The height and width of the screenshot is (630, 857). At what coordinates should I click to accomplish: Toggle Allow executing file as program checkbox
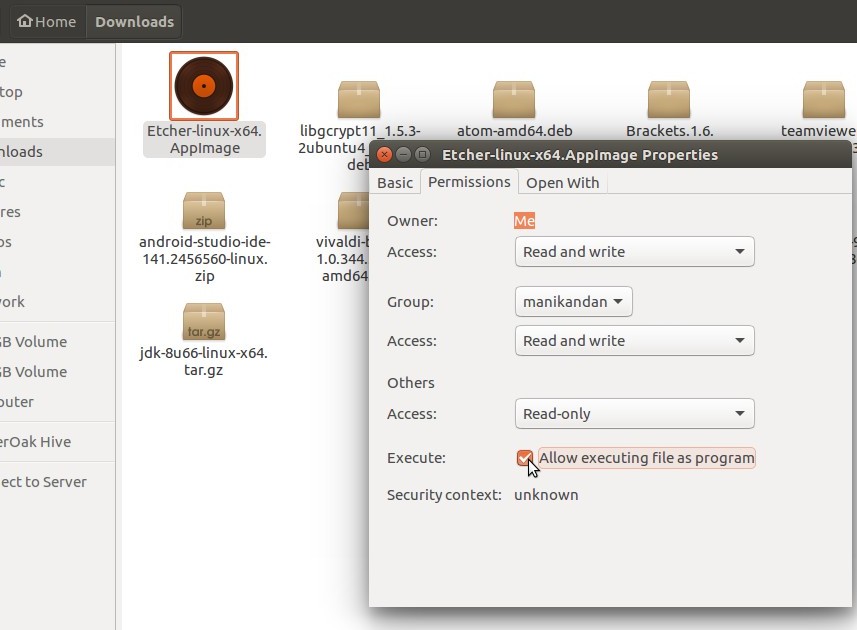point(525,458)
